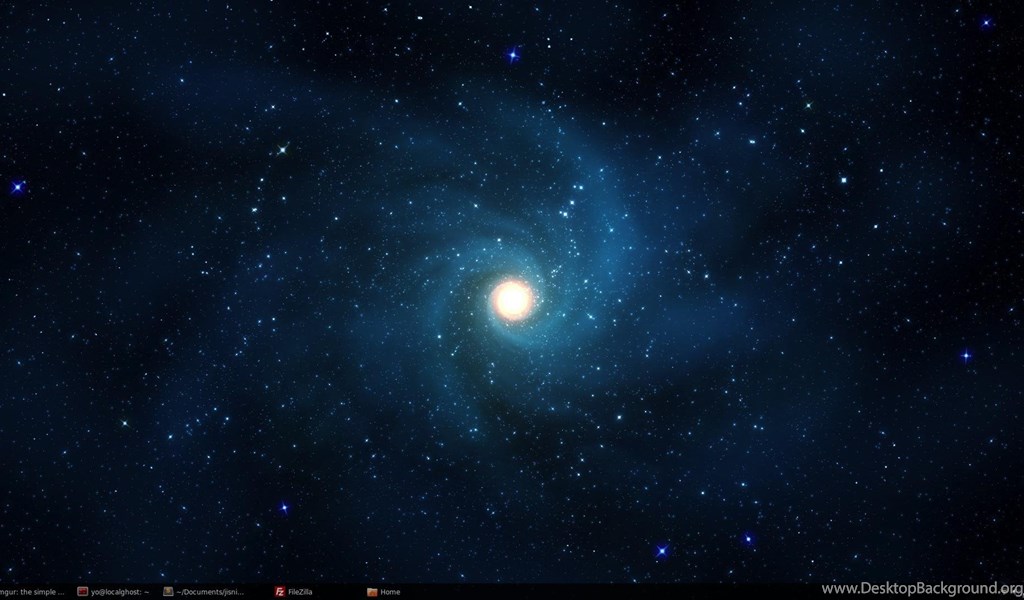The height and width of the screenshot is (600, 1024).
Task: Click the Home folder icon in the taskbar
Action: pos(372,592)
